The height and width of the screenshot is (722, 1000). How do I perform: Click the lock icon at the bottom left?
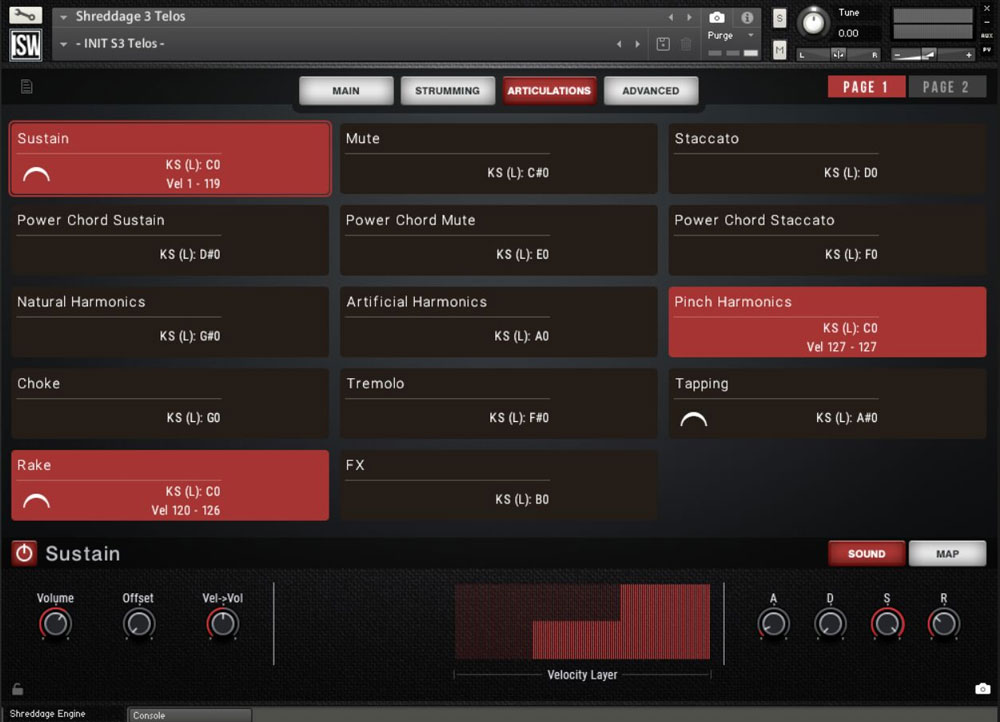pos(18,688)
